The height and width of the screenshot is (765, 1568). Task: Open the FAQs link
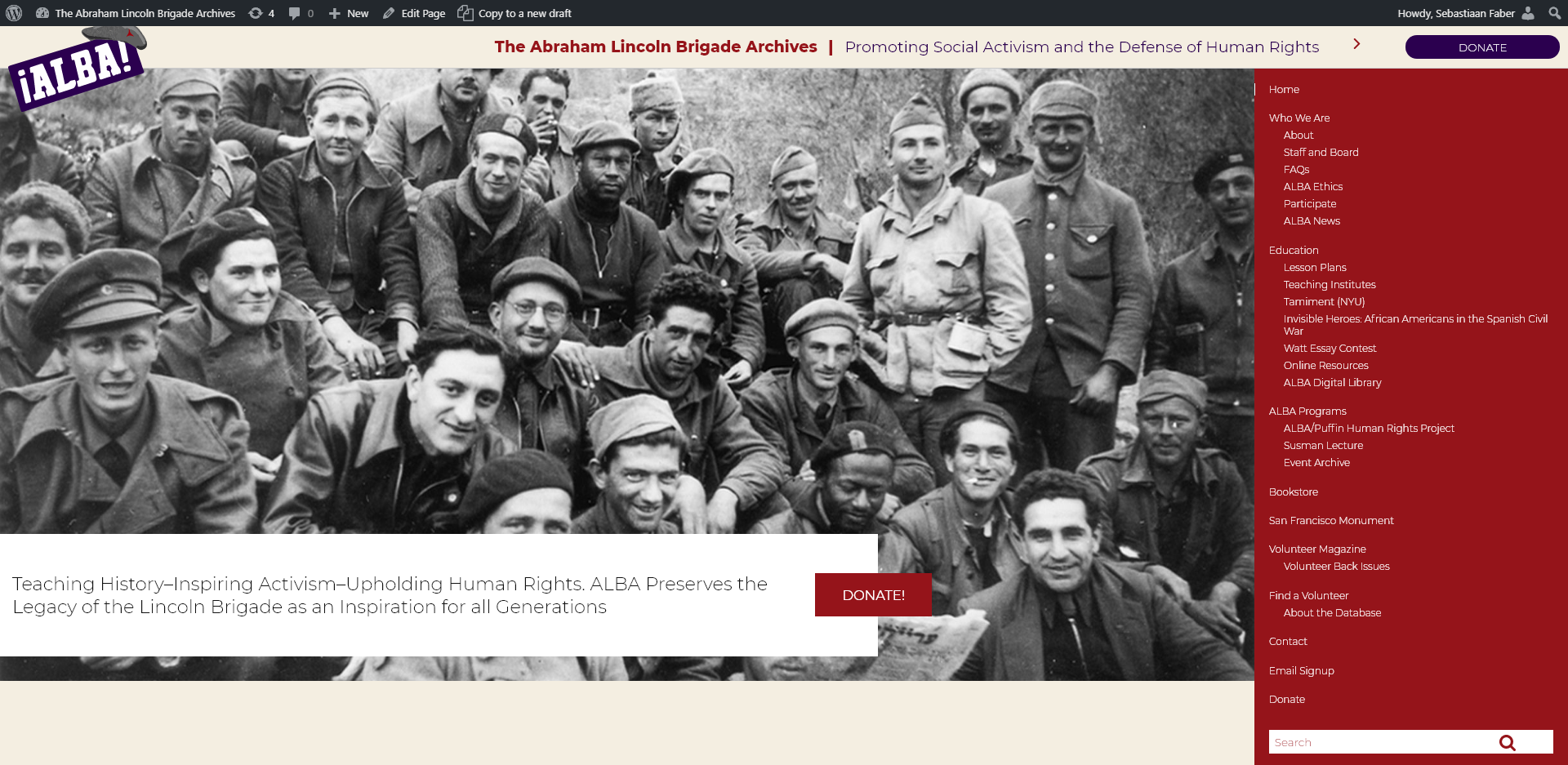(x=1296, y=170)
